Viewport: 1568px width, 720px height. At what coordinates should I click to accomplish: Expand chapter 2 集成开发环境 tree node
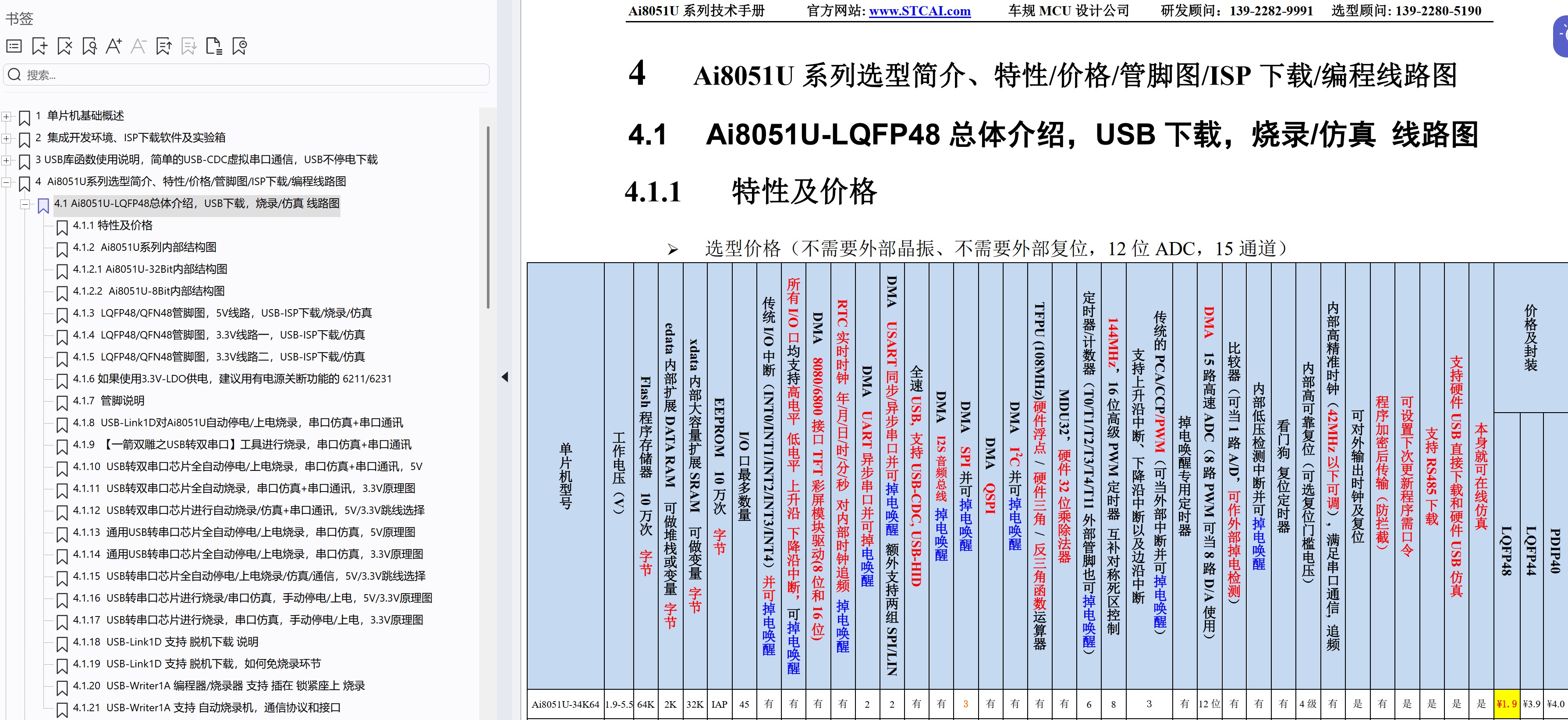(x=6, y=138)
